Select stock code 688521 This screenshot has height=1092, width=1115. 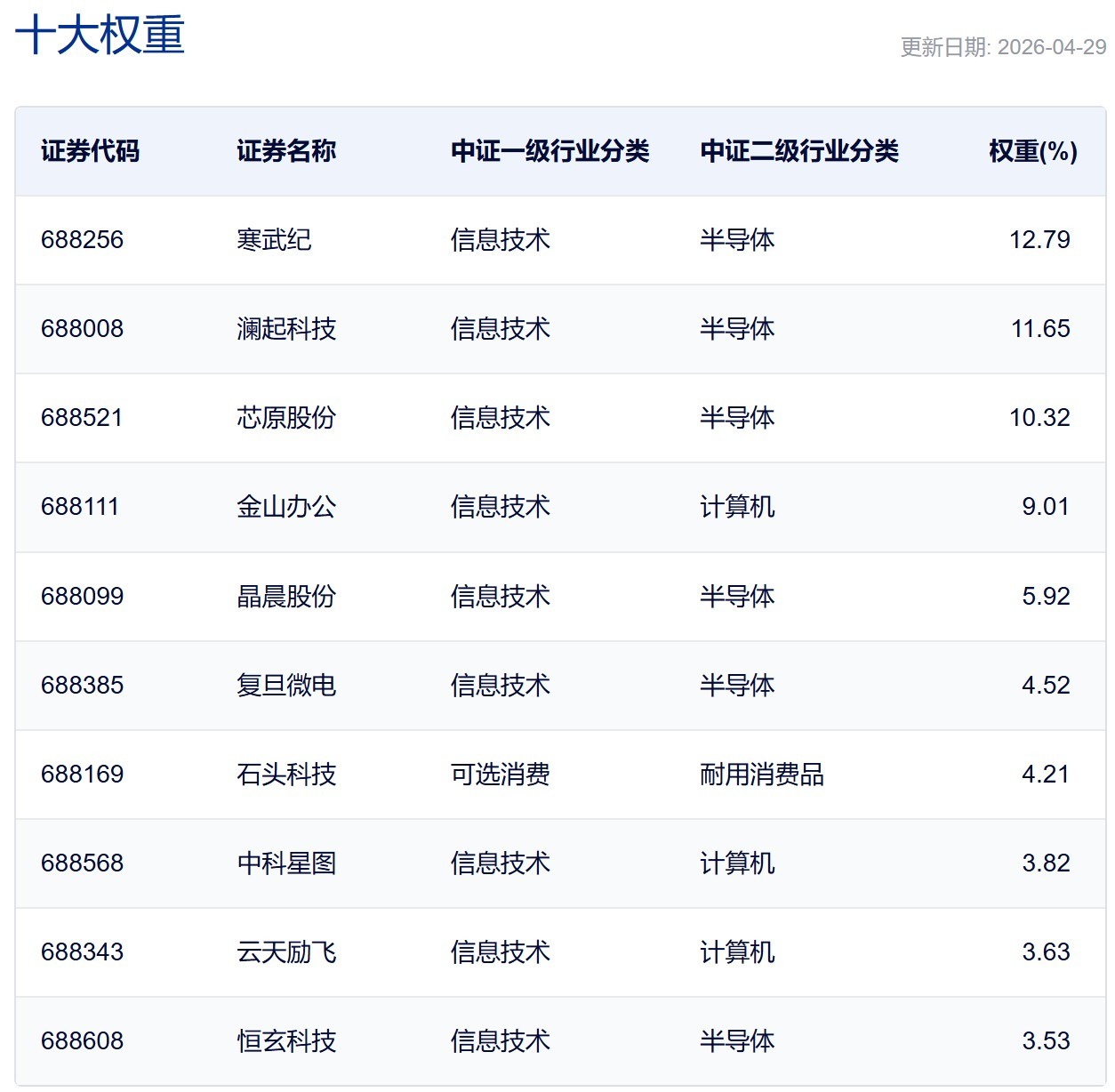(82, 418)
